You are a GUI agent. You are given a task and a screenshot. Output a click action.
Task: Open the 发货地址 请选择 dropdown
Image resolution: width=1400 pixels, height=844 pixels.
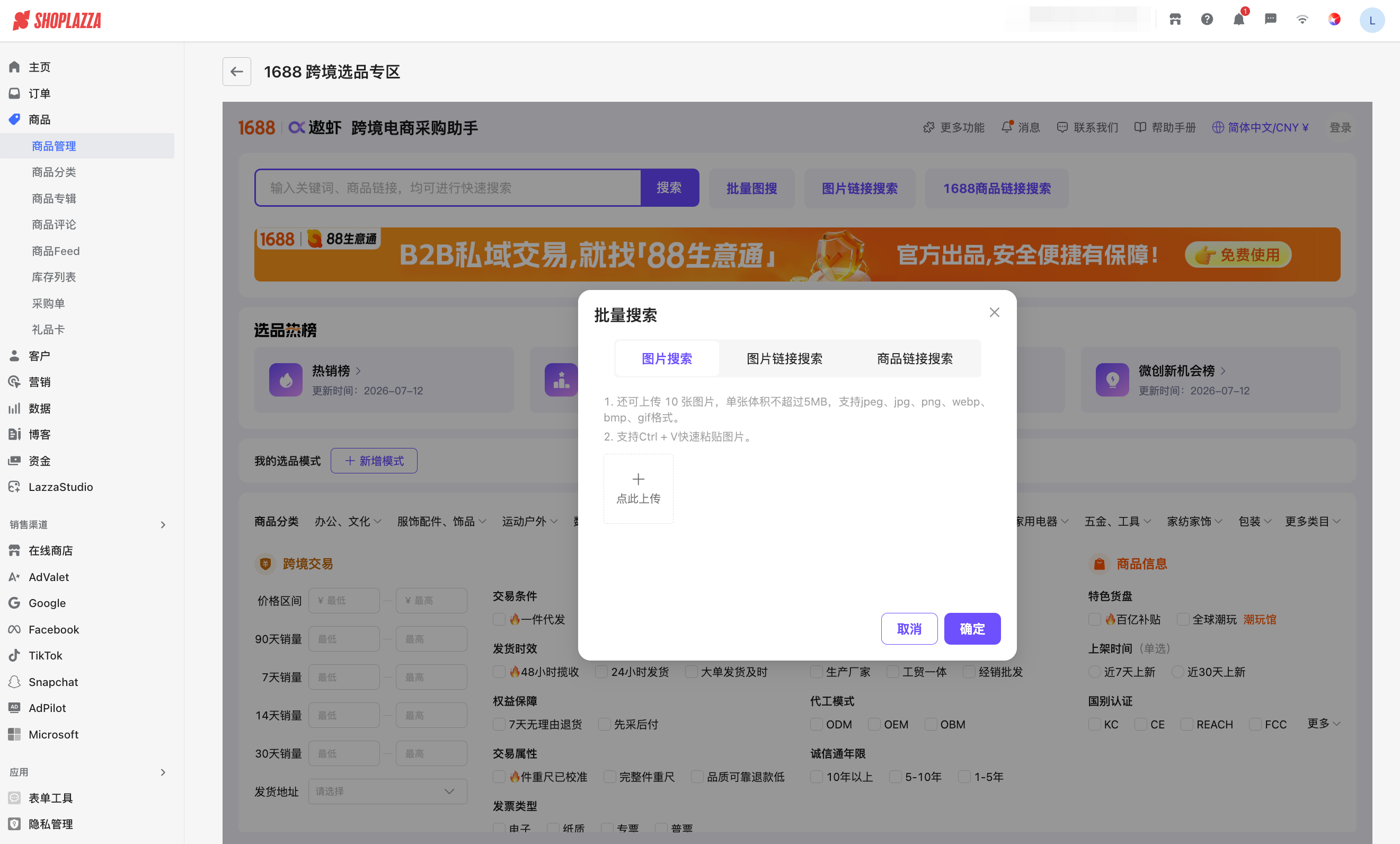pos(387,792)
